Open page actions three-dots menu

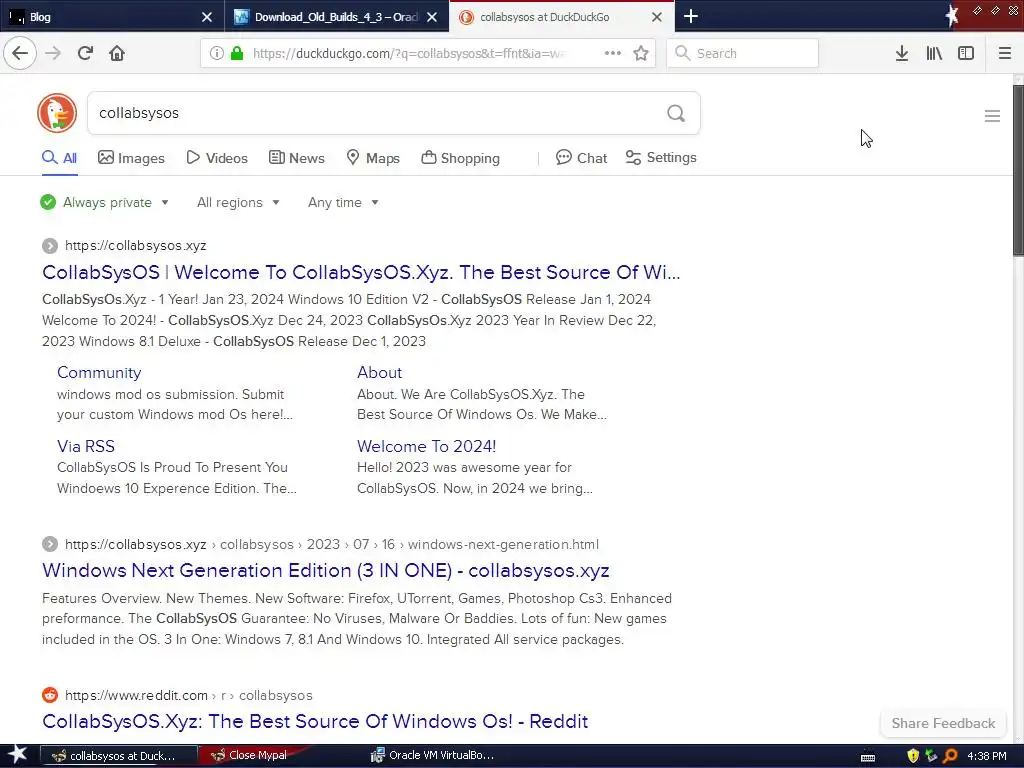pos(613,53)
